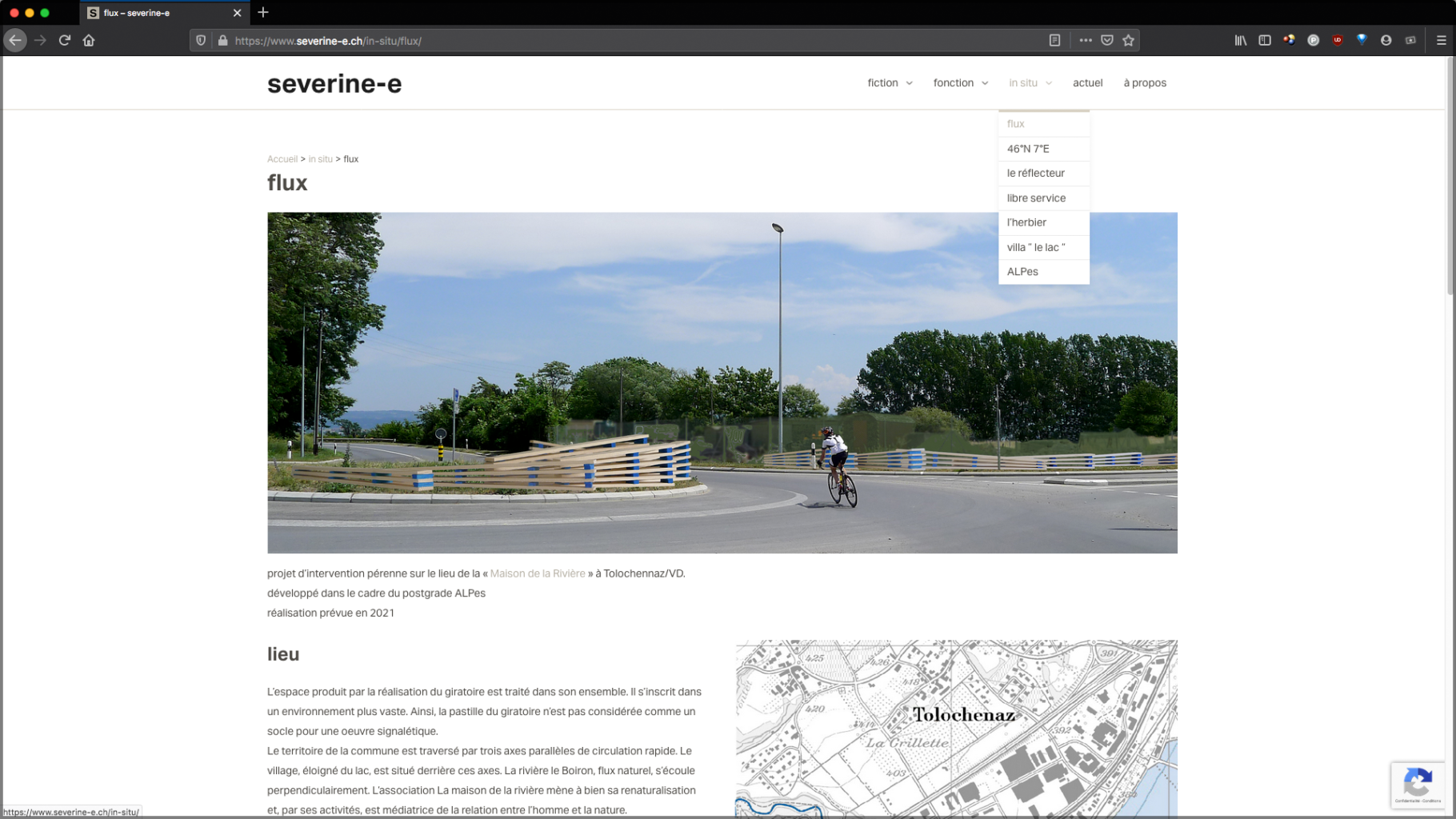Show site security padlock info

[222, 40]
